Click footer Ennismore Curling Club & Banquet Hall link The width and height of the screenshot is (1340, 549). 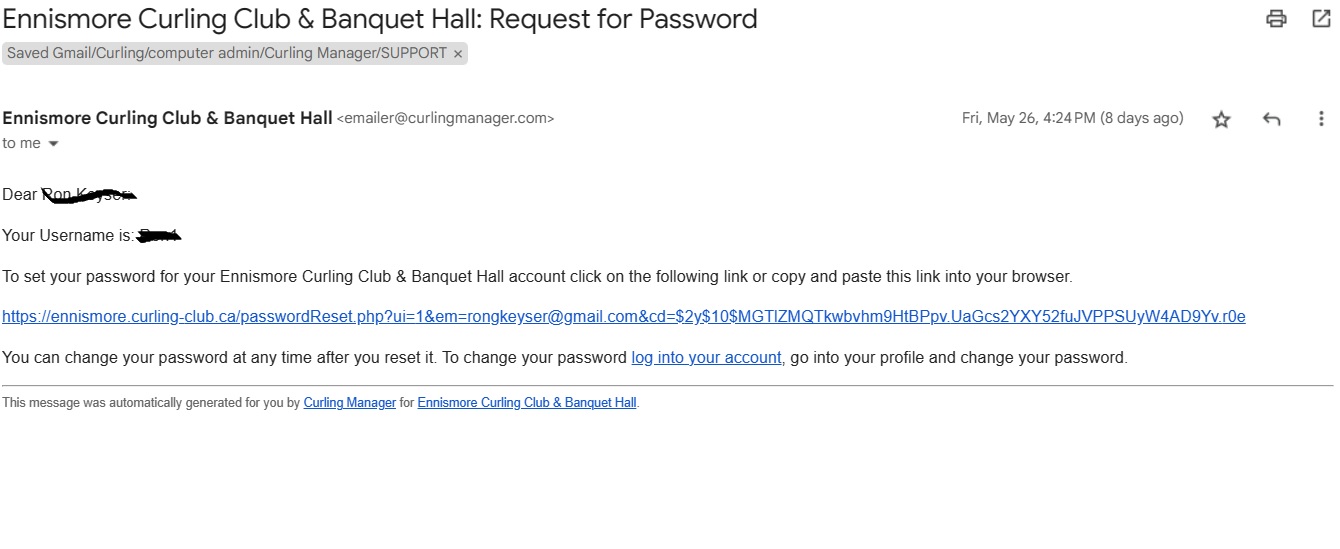pyautogui.click(x=527, y=403)
